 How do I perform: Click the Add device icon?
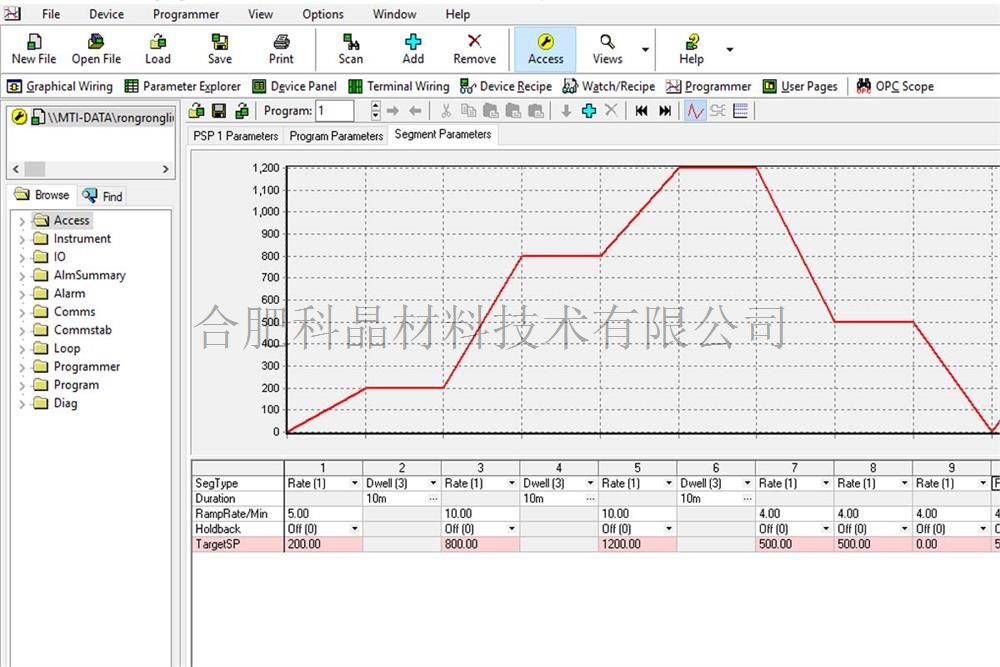pyautogui.click(x=413, y=48)
